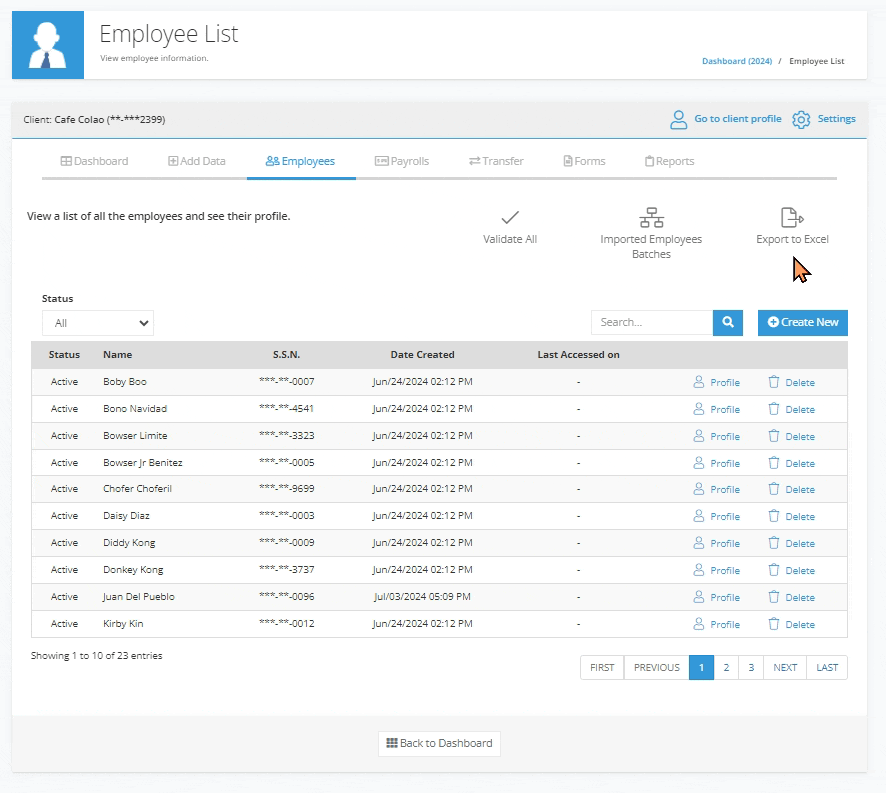Image resolution: width=886 pixels, height=793 pixels.
Task: Select the Employees tab
Action: pyautogui.click(x=301, y=161)
